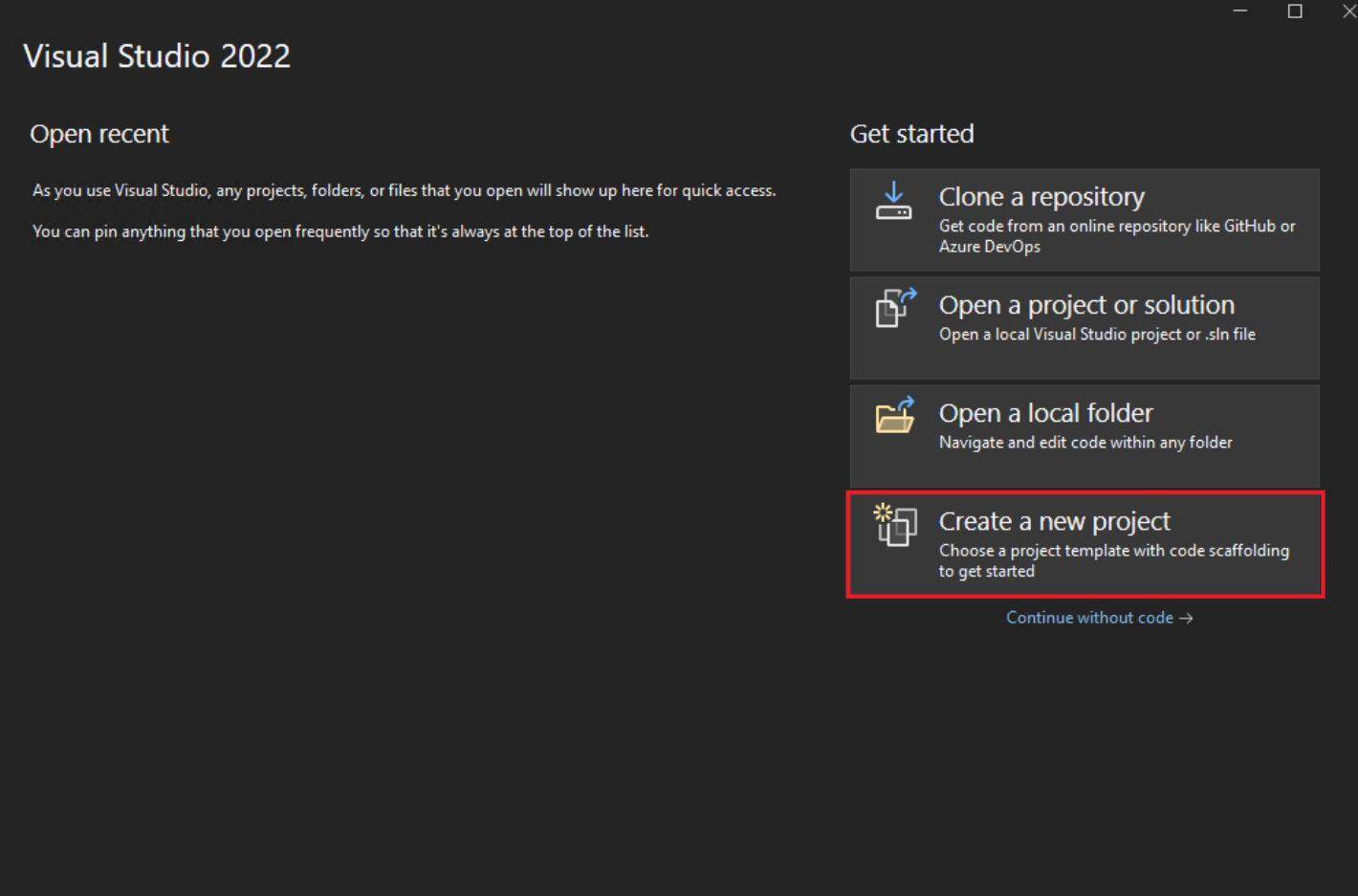Click the text about pinning frequently opened items
The image size is (1358, 896).
point(340,231)
